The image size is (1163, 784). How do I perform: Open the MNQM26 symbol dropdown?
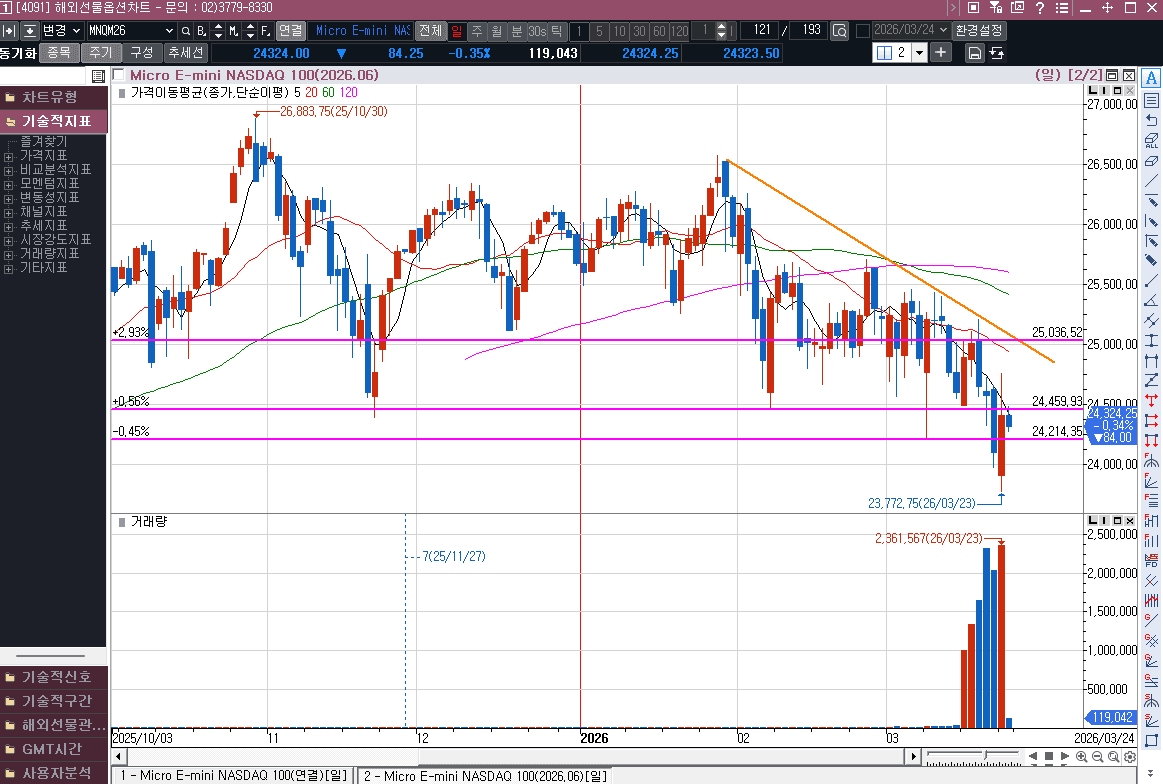(169, 31)
